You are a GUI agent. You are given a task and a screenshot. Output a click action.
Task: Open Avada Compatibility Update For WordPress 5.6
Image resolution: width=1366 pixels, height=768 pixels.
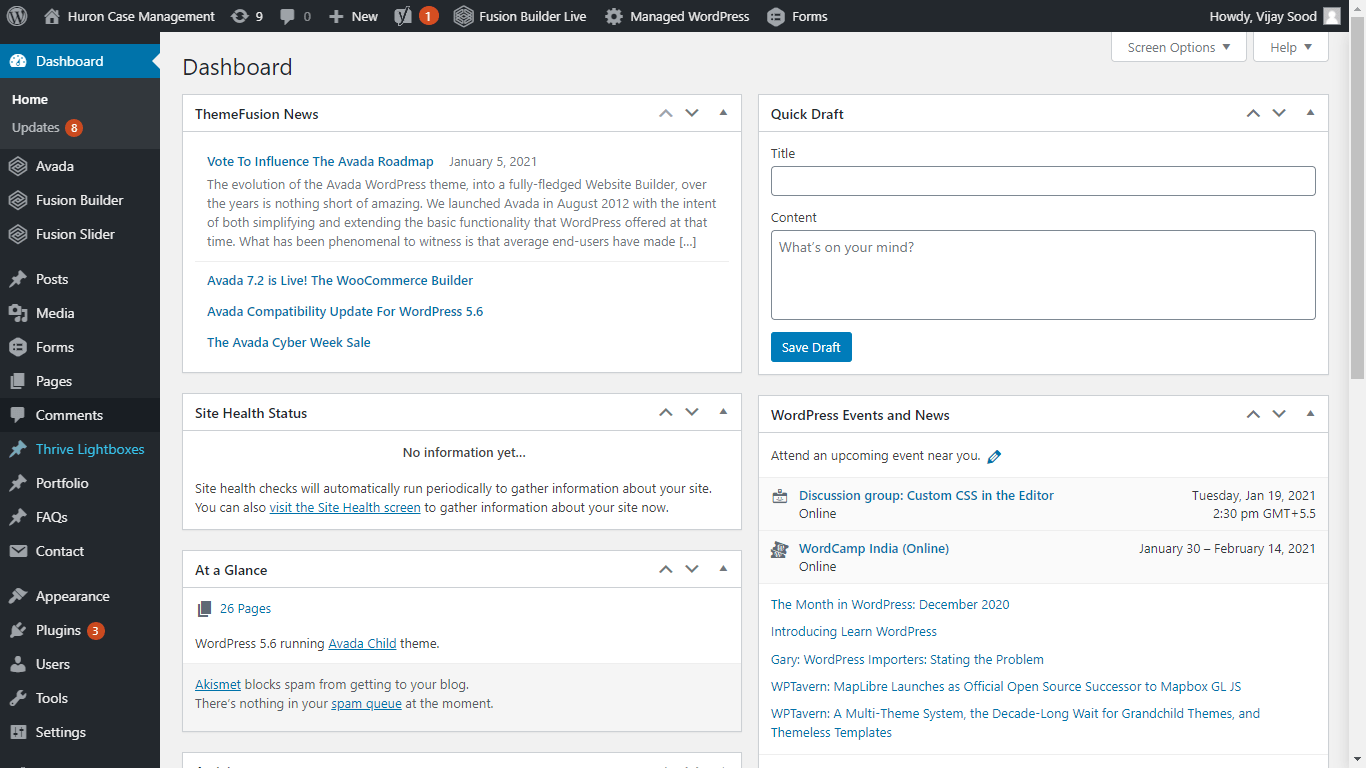[x=345, y=312]
